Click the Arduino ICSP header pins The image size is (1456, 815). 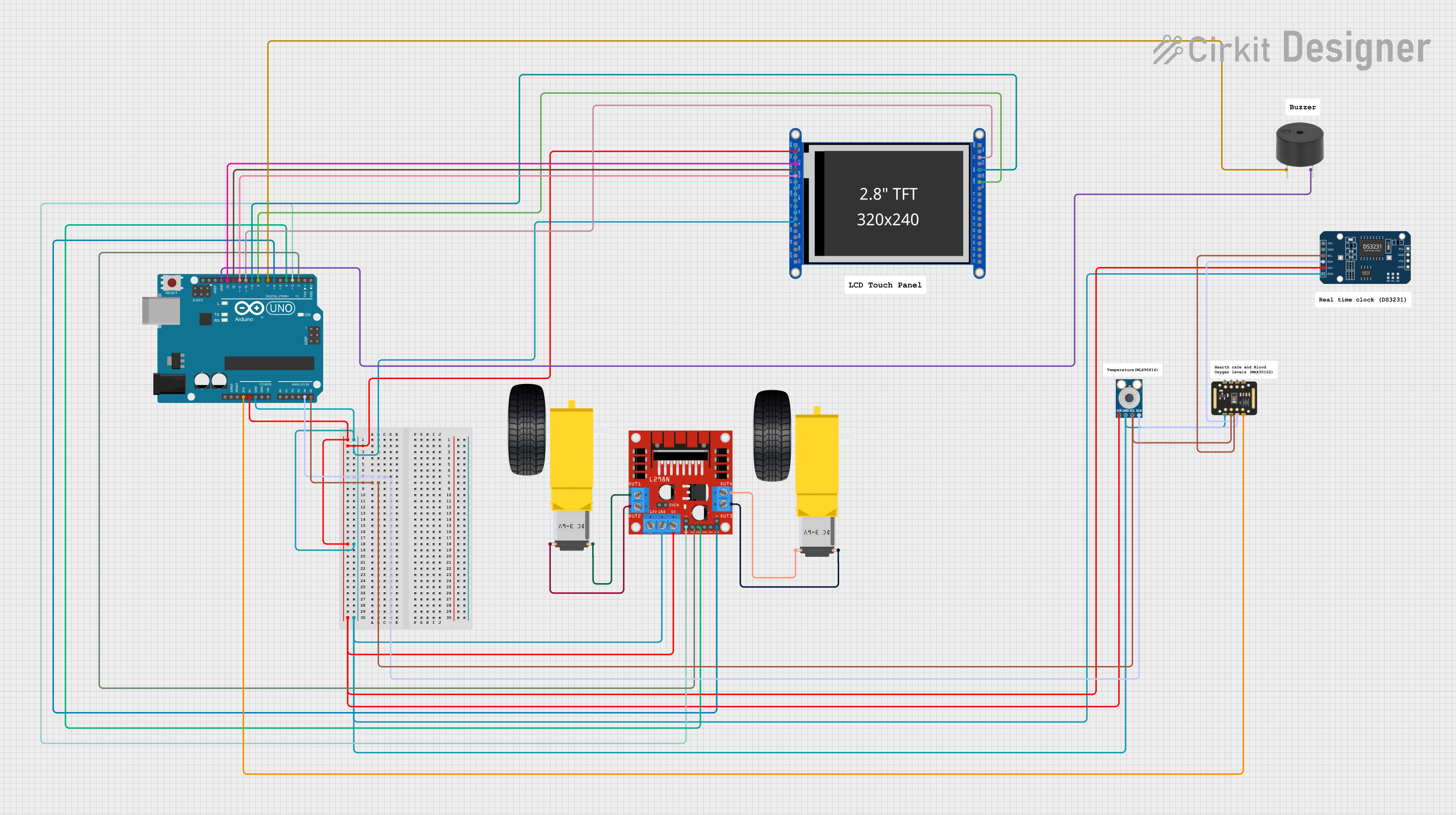(314, 334)
